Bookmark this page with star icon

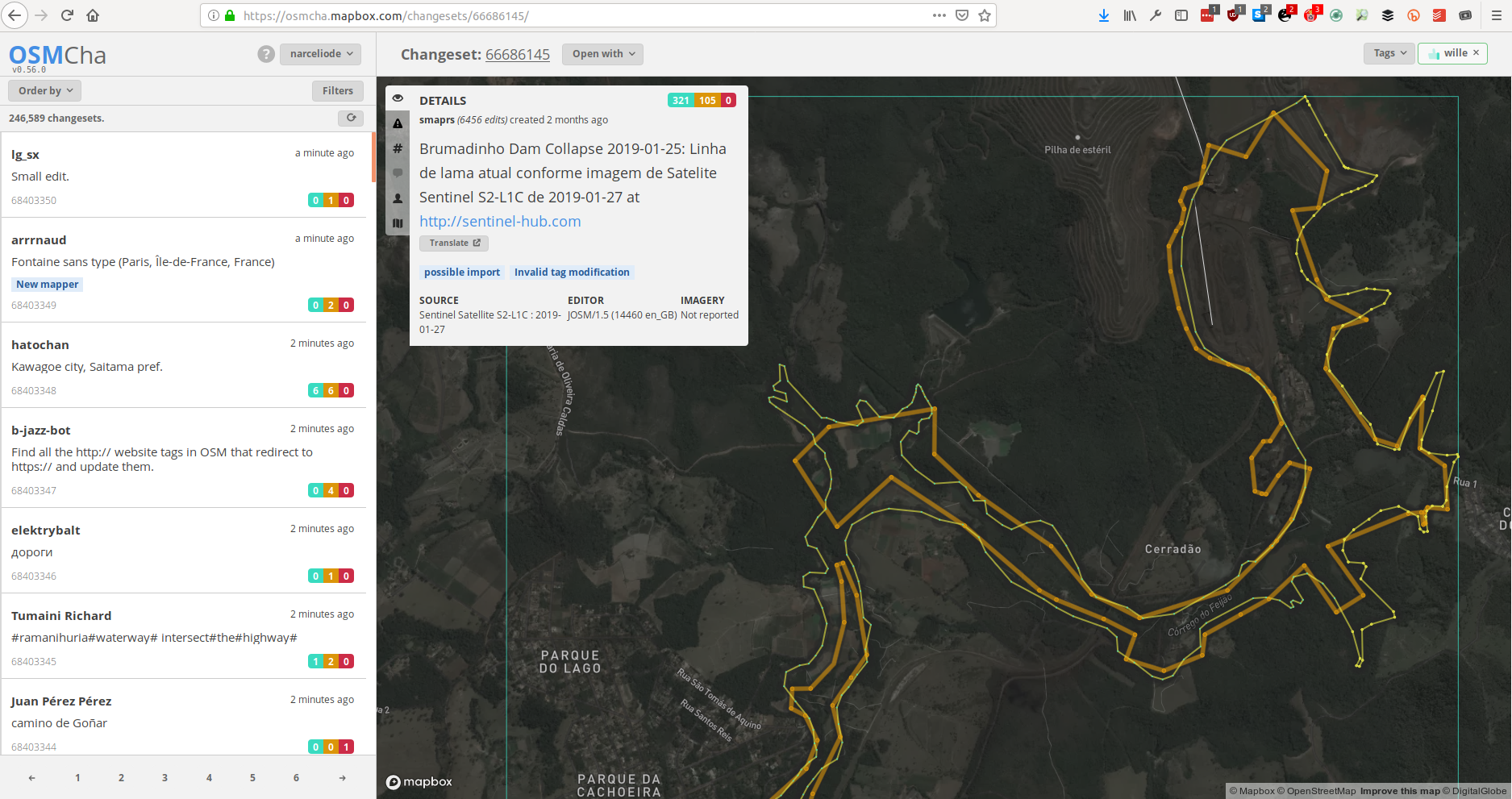pyautogui.click(x=985, y=15)
